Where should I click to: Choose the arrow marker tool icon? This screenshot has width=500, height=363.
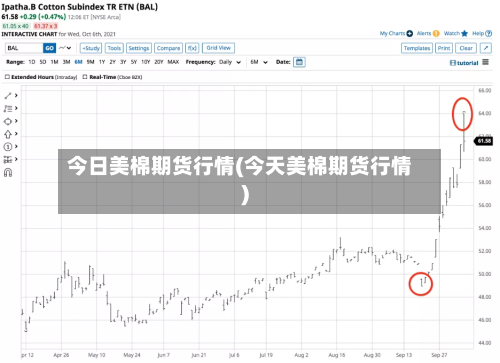8,134
